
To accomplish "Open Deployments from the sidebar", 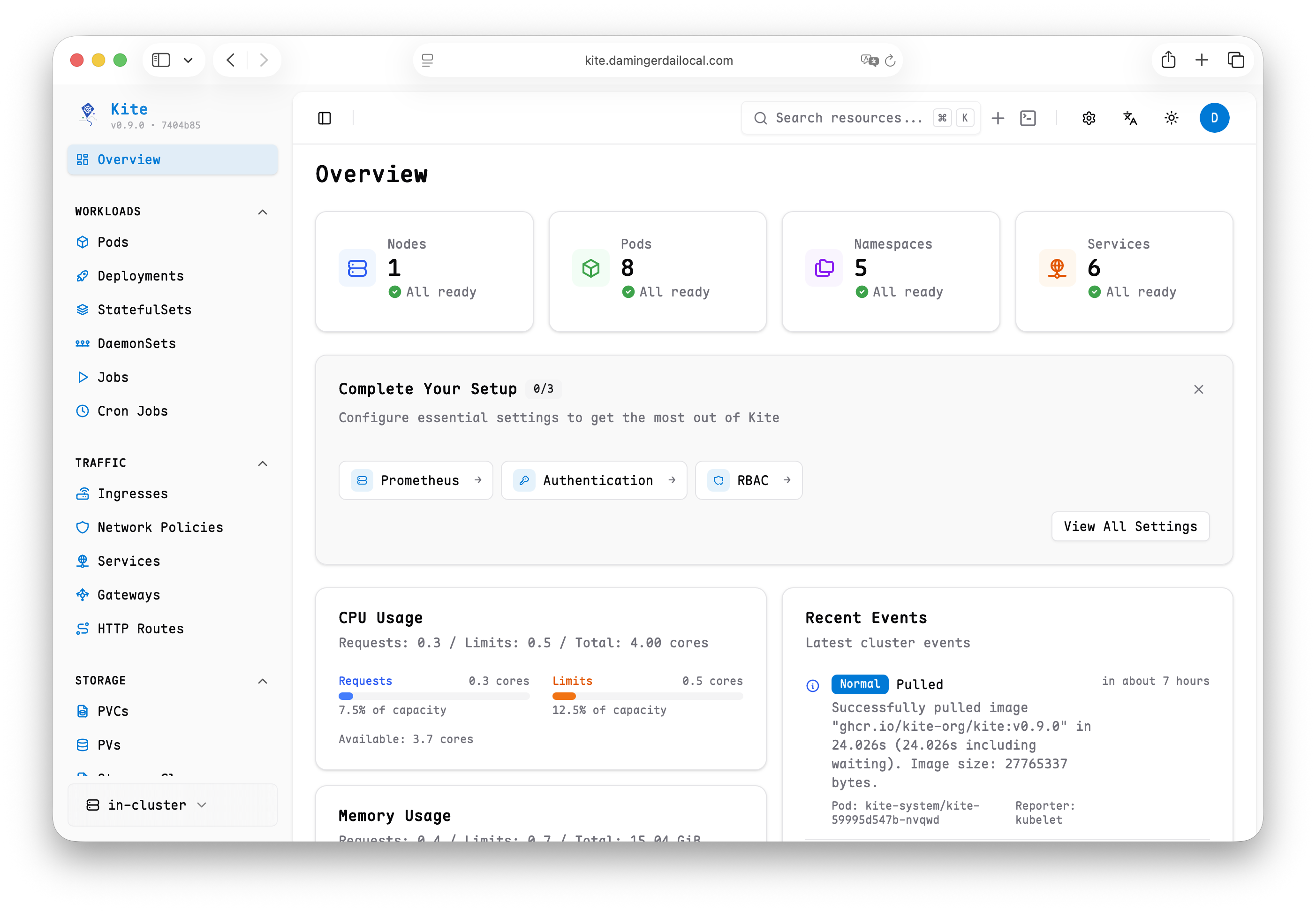I will tap(140, 276).
